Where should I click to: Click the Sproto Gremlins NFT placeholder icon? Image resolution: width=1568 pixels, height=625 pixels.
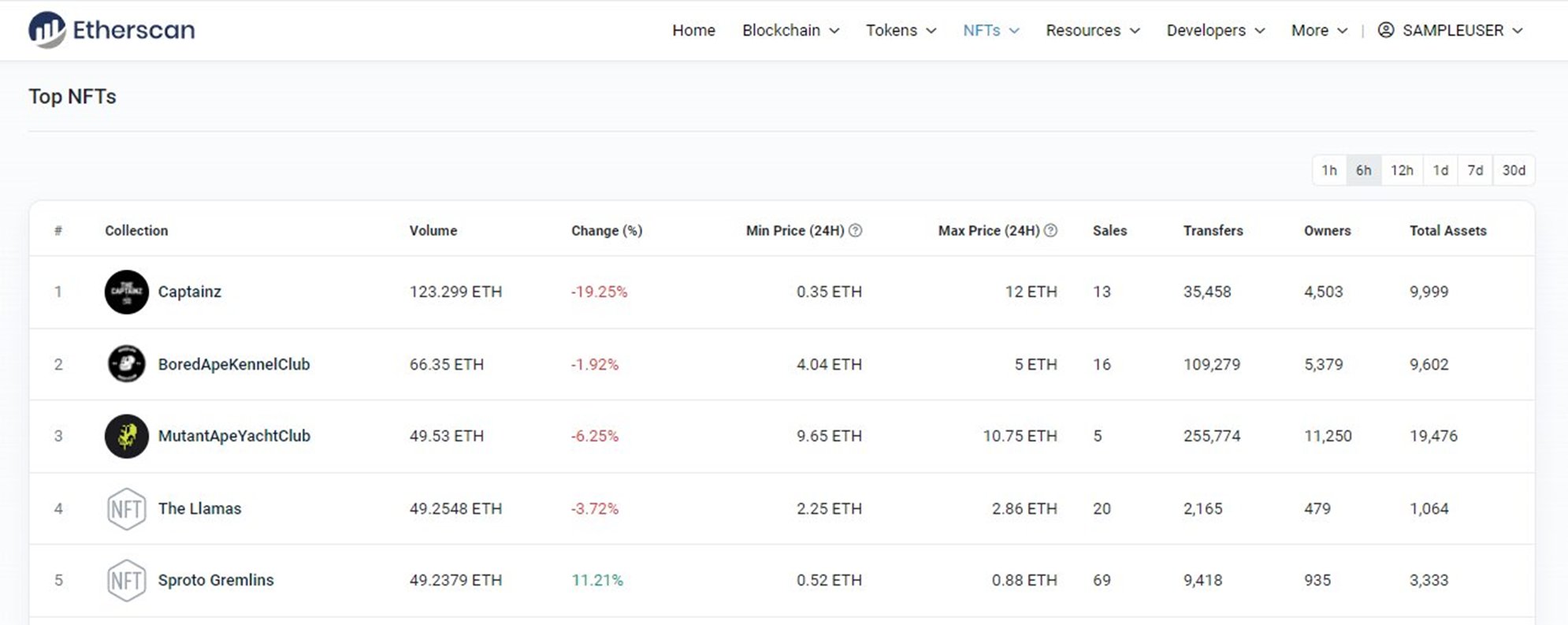pos(126,581)
